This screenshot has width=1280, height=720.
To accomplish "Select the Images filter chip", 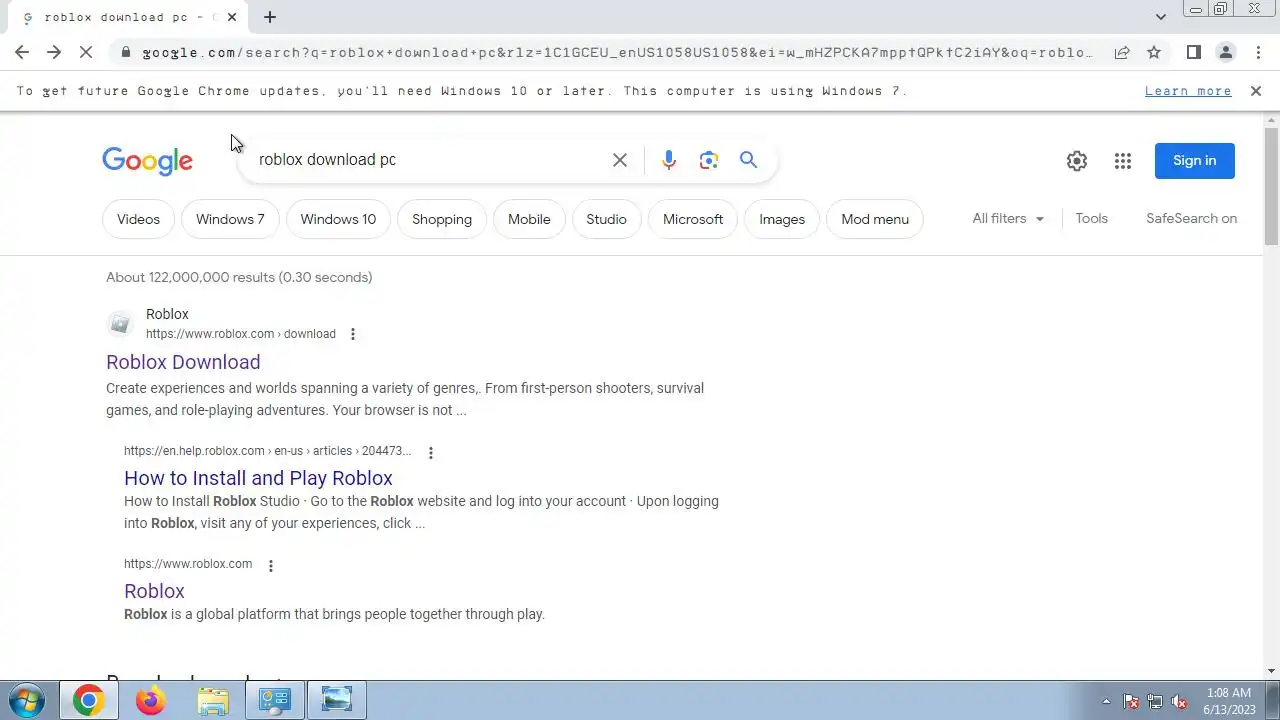I will [x=782, y=219].
